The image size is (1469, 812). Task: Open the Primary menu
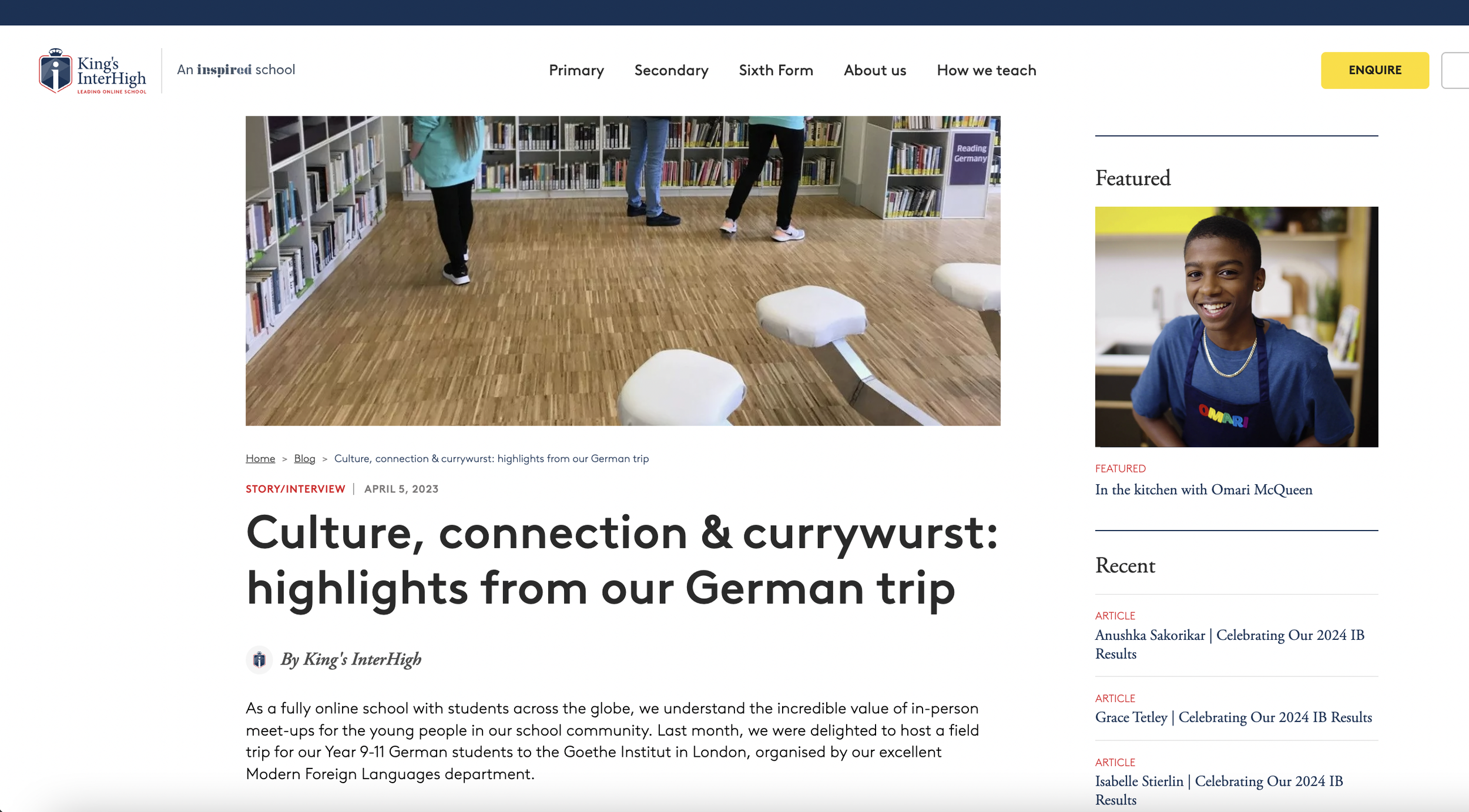[576, 71]
